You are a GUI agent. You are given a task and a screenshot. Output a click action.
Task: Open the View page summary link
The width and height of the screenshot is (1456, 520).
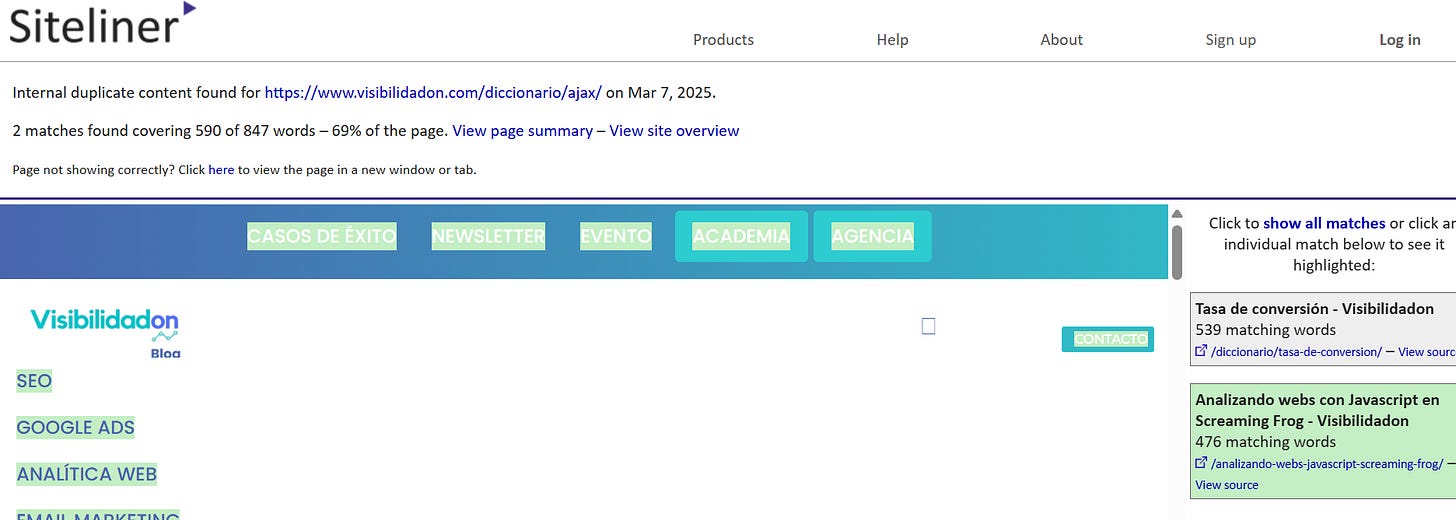(522, 131)
